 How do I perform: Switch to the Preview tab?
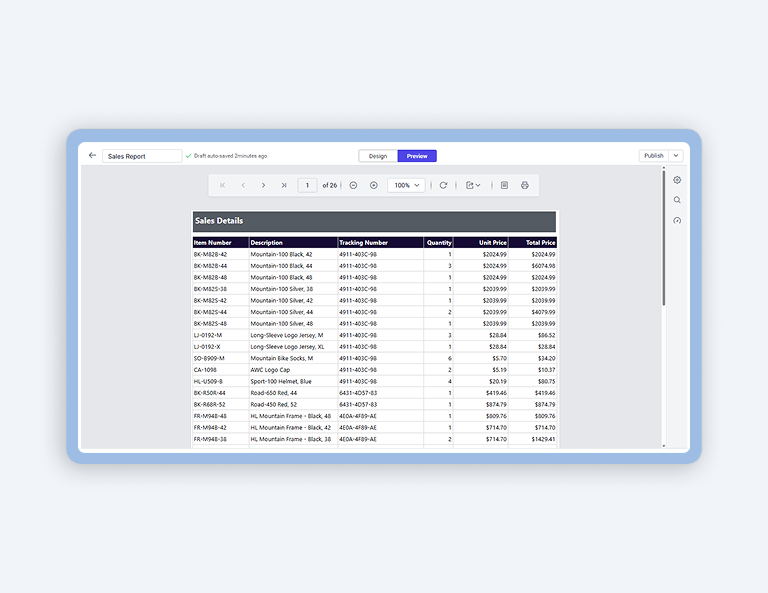tap(417, 156)
